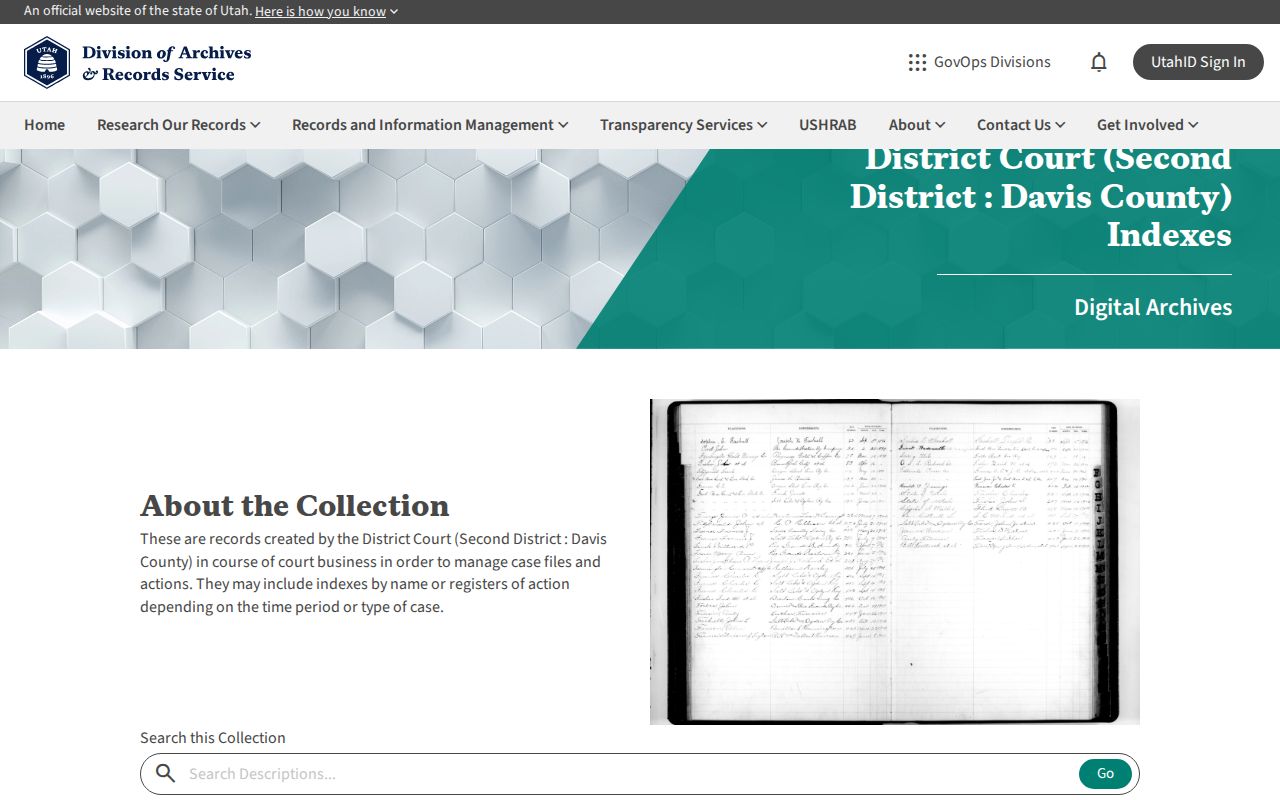This screenshot has width=1280, height=800.
Task: Expand the Contact Us menu
Action: pyautogui.click(x=1021, y=125)
